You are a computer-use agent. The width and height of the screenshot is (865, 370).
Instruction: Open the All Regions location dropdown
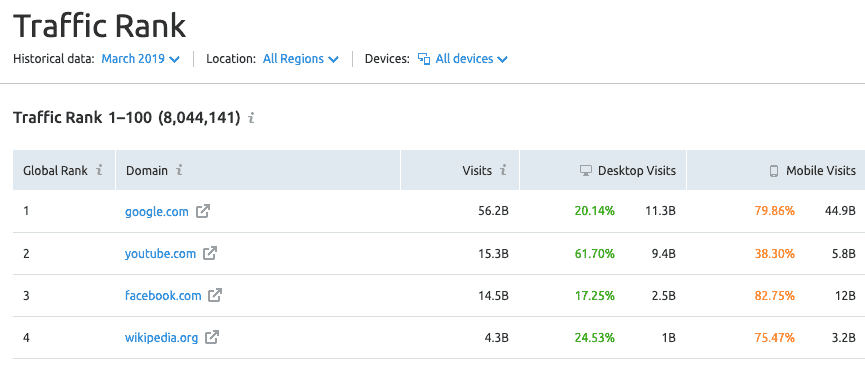tap(301, 59)
